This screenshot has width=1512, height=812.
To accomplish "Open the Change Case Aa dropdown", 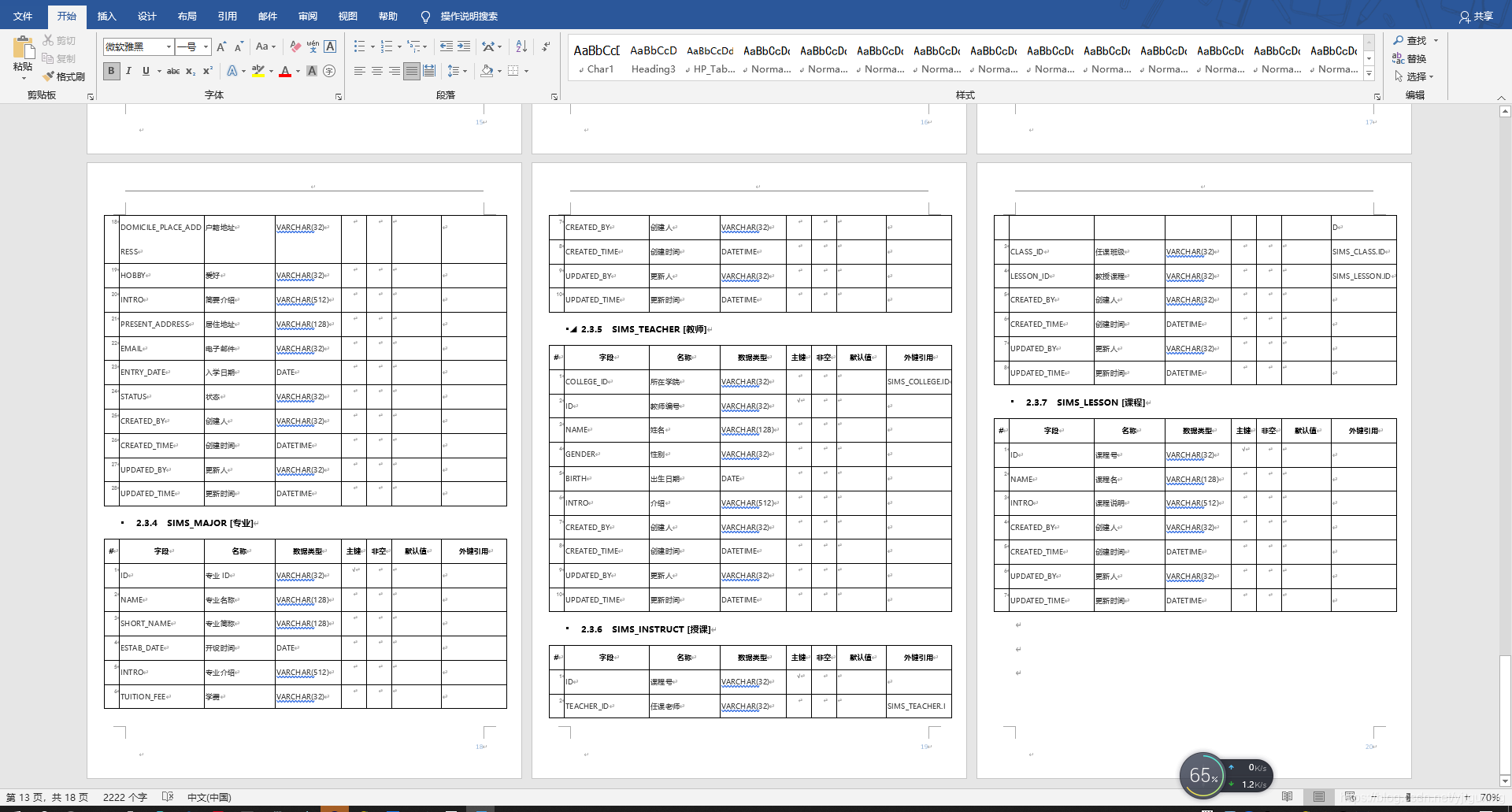I will point(265,47).
